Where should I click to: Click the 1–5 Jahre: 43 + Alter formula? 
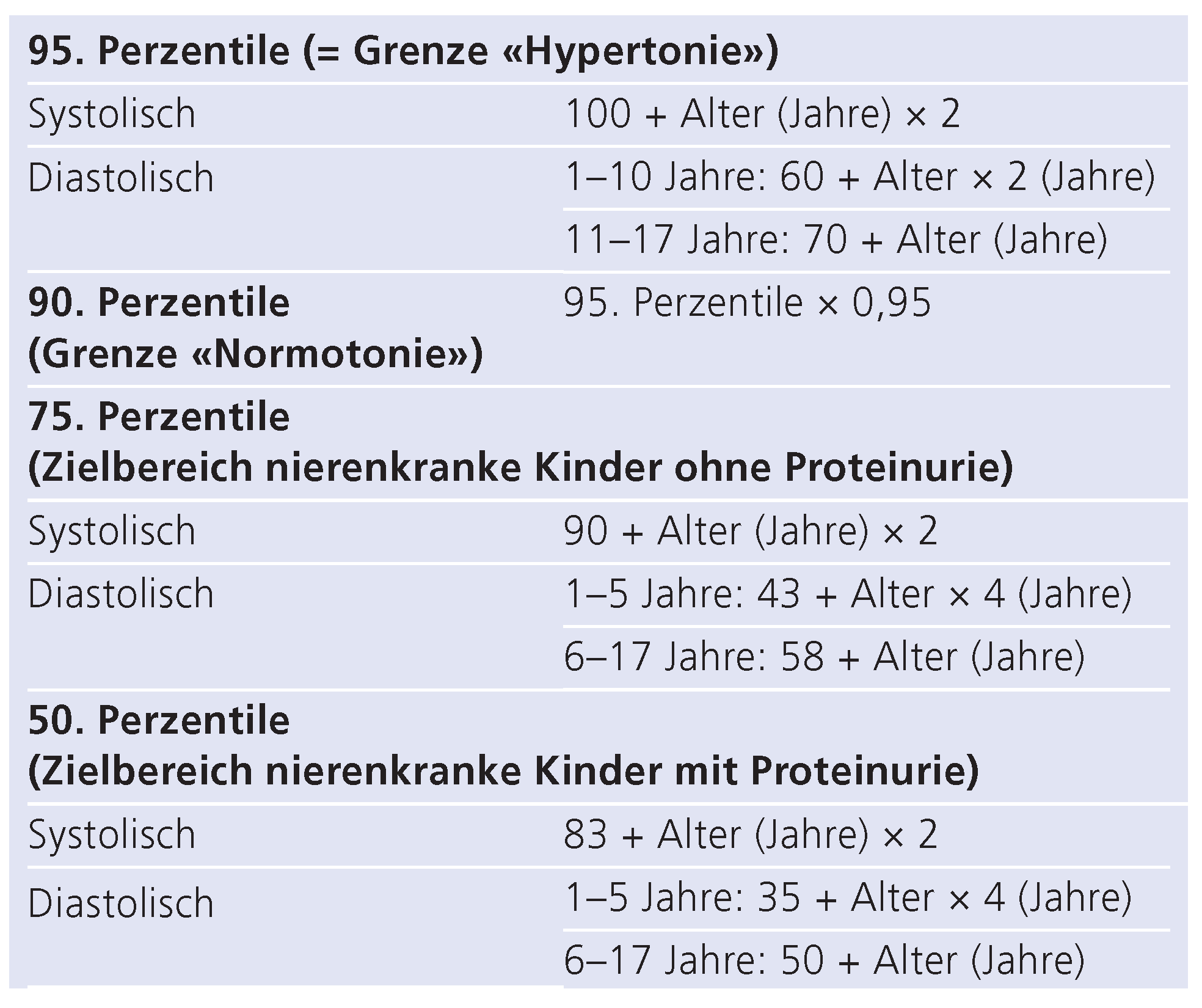(x=848, y=594)
